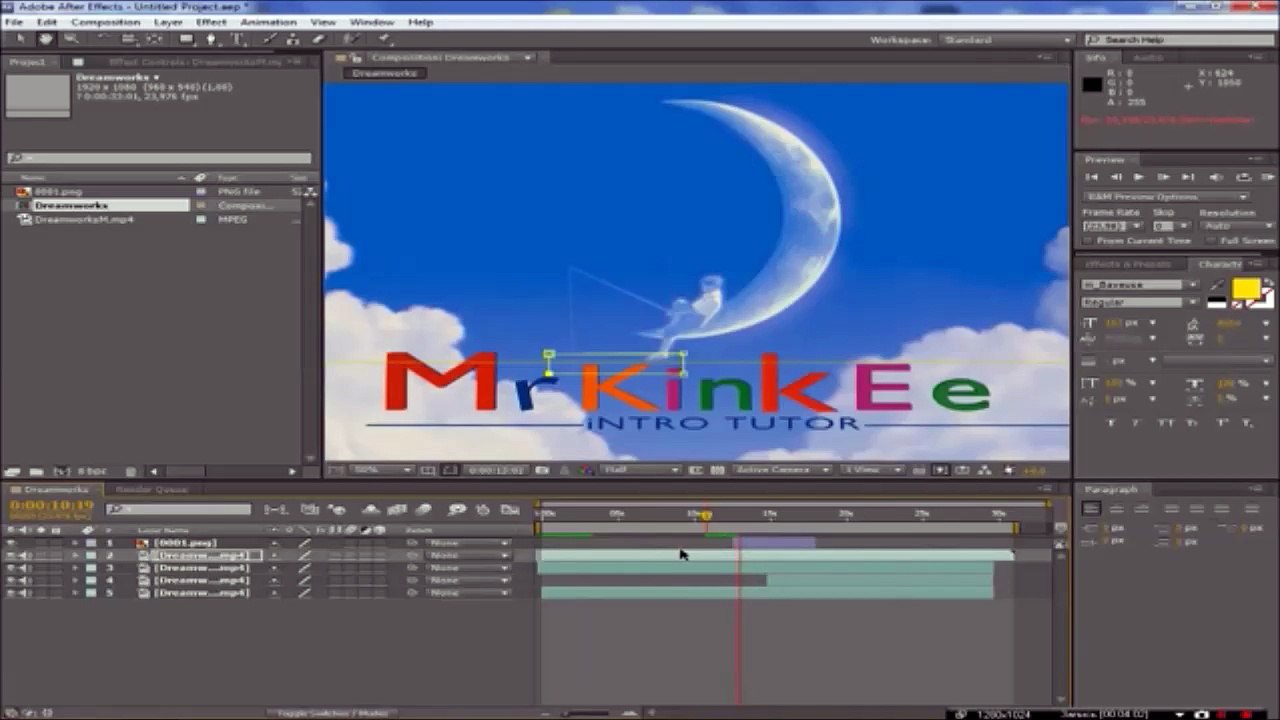Open the File menu
The width and height of the screenshot is (1280, 720).
coord(14,22)
